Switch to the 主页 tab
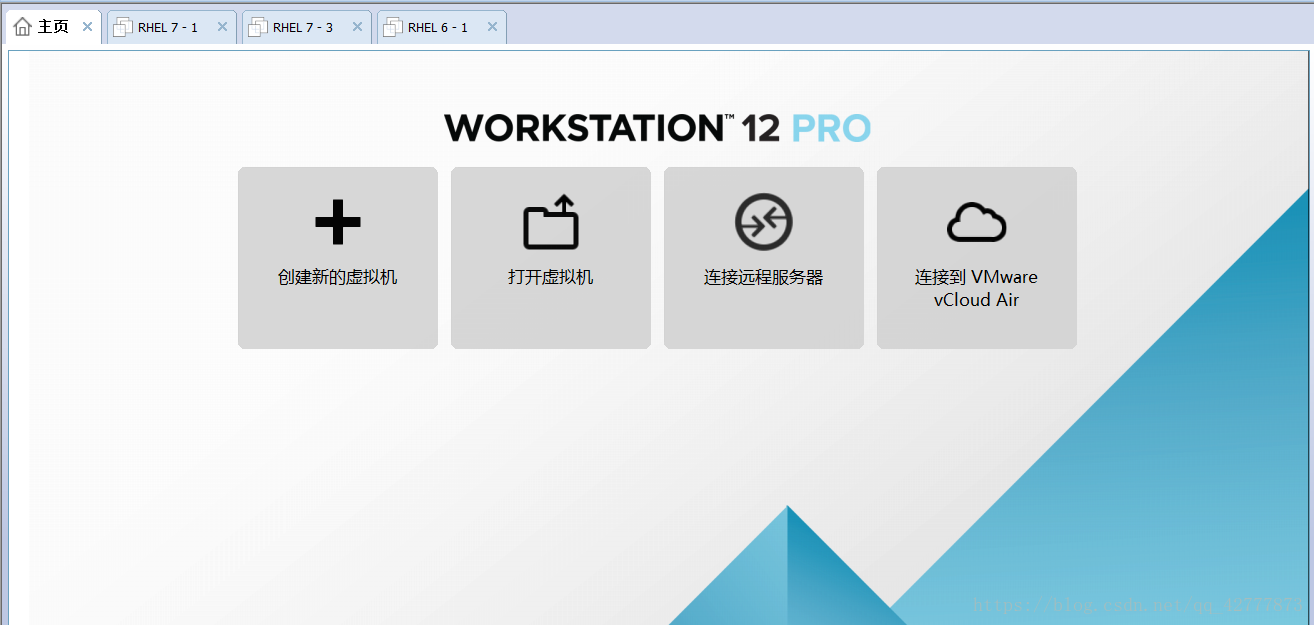Screen dimensions: 1314x625 click(54, 27)
